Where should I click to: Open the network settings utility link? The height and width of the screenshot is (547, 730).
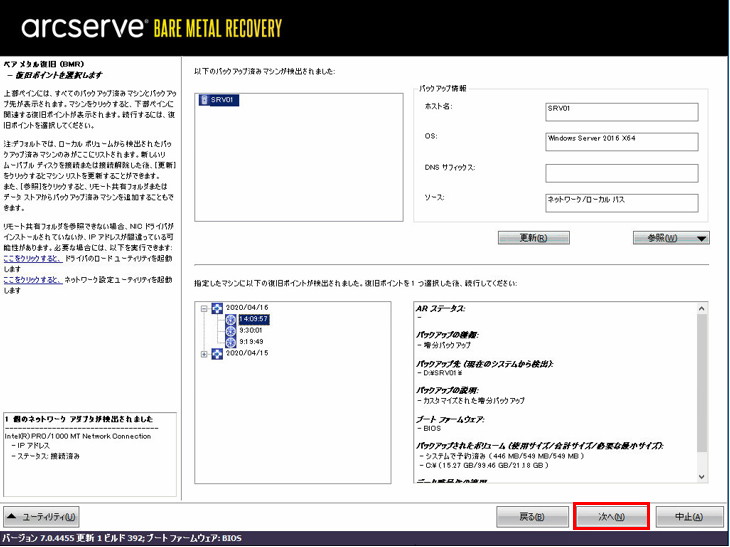point(33,280)
